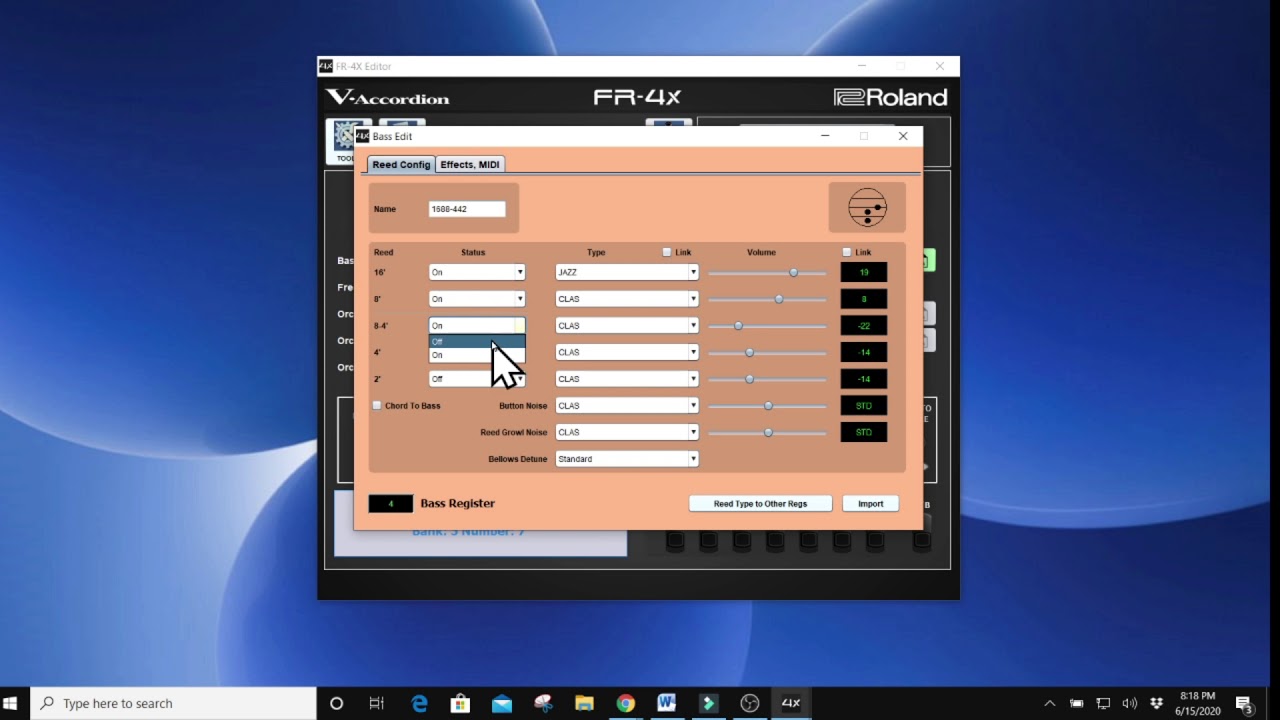Image resolution: width=1280 pixels, height=720 pixels.
Task: Click Reed Type to Other Regs button
Action: pyautogui.click(x=760, y=503)
